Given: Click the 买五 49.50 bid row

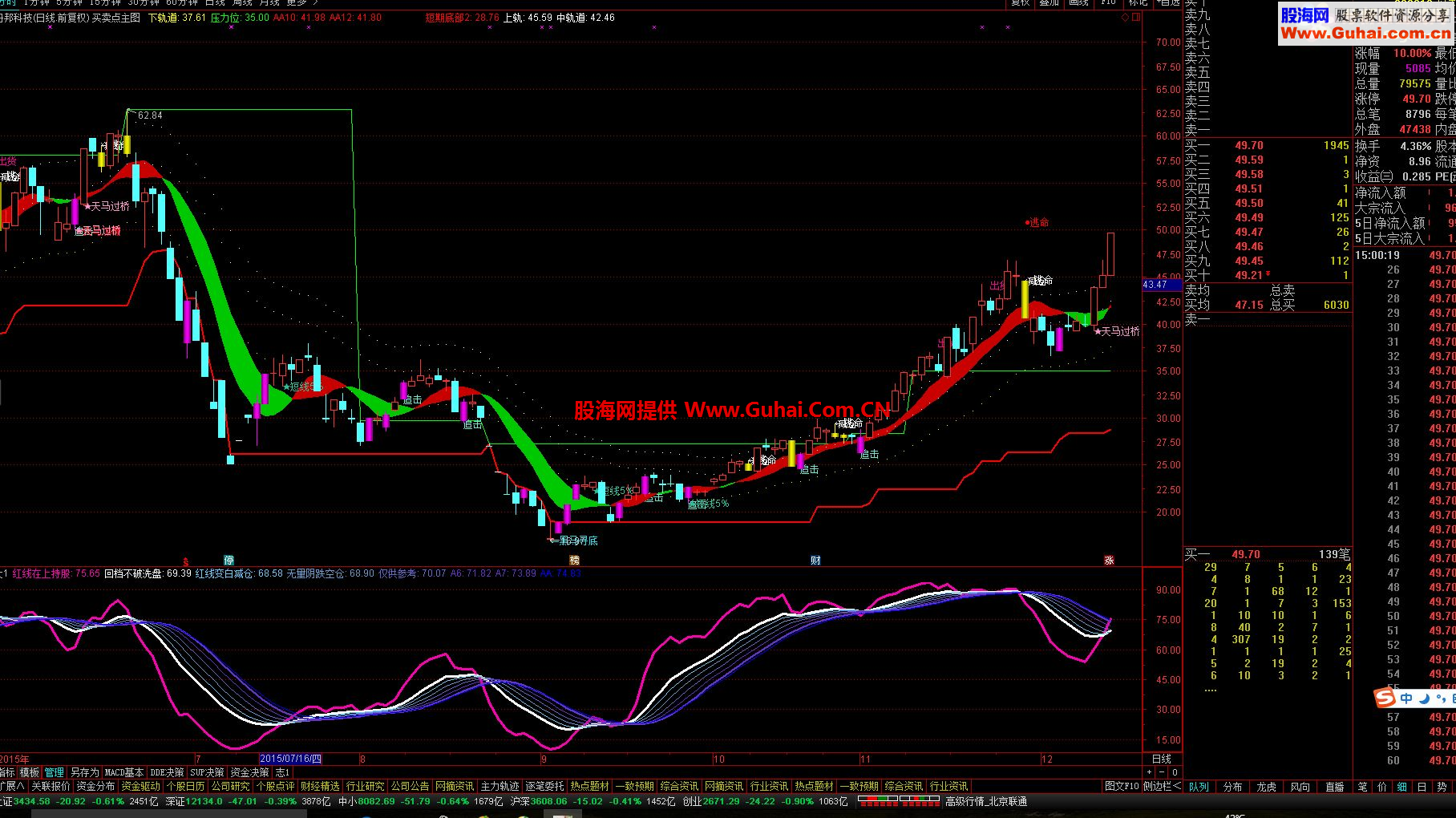Looking at the screenshot, I should [x=1268, y=204].
